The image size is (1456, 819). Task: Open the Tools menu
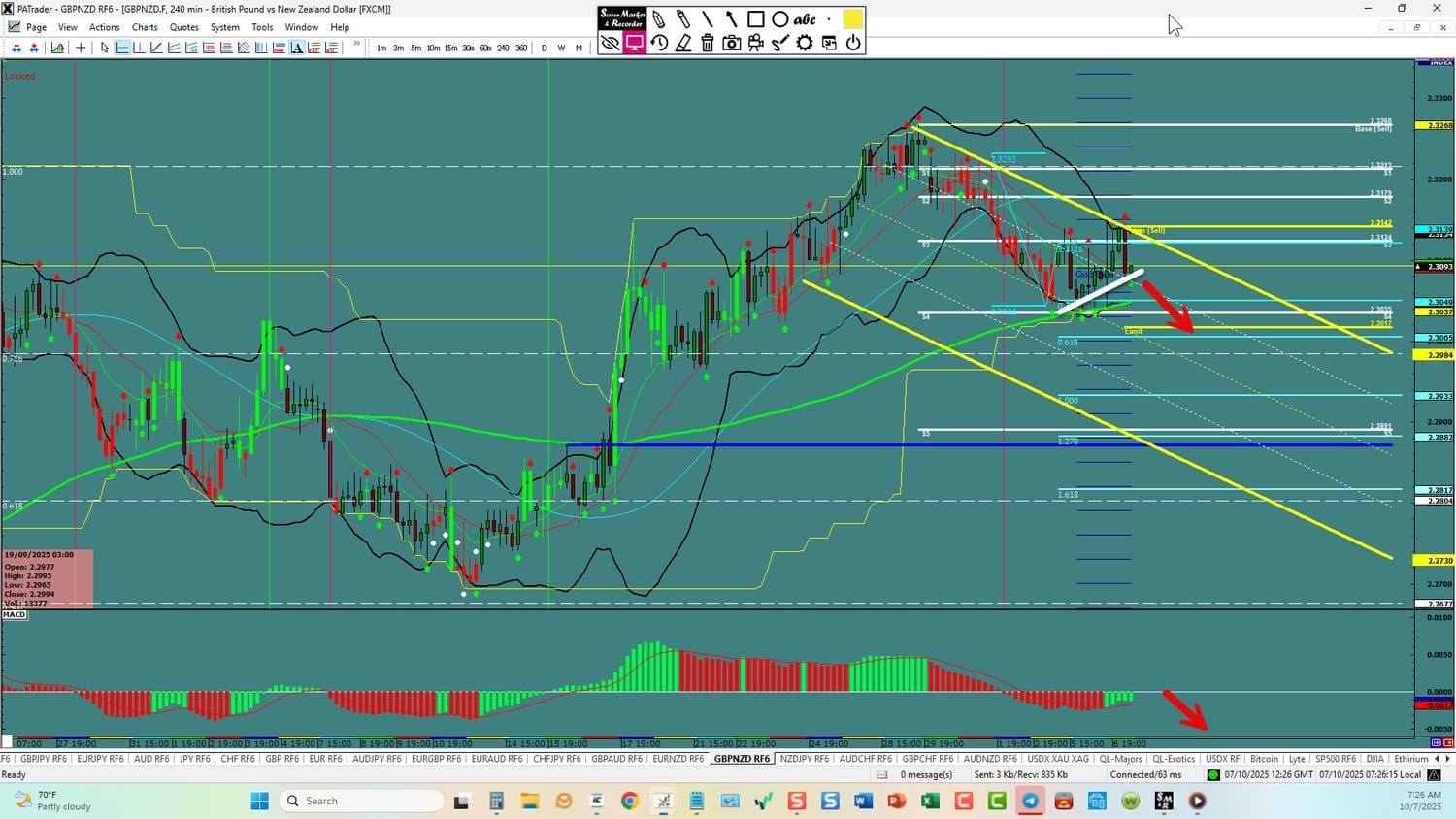tap(262, 27)
